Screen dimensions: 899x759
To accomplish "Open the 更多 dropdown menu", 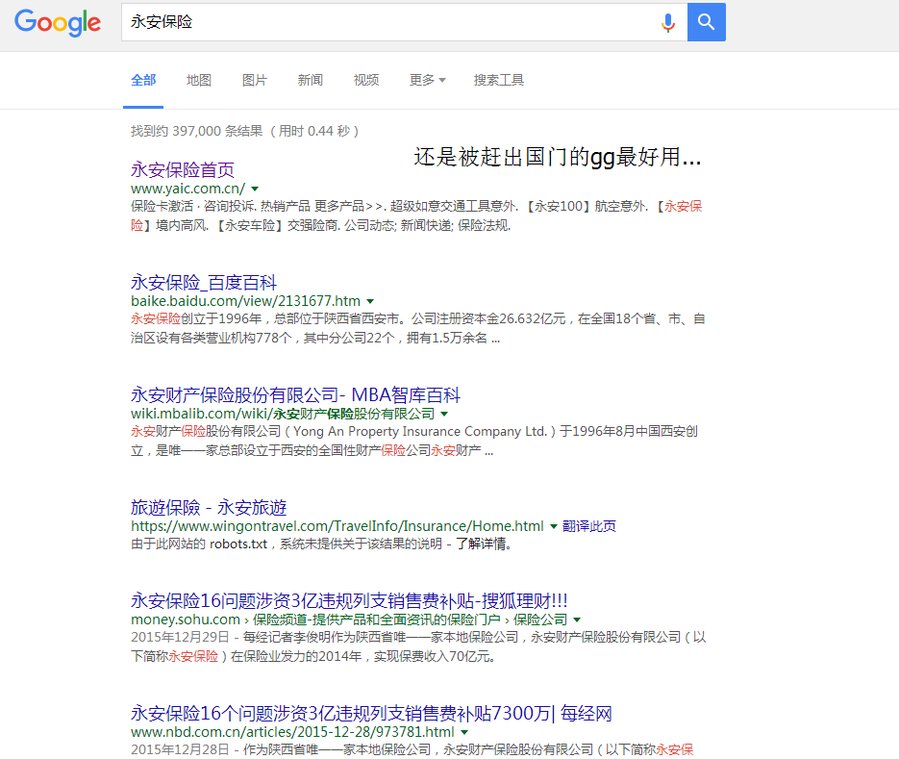I will [427, 80].
